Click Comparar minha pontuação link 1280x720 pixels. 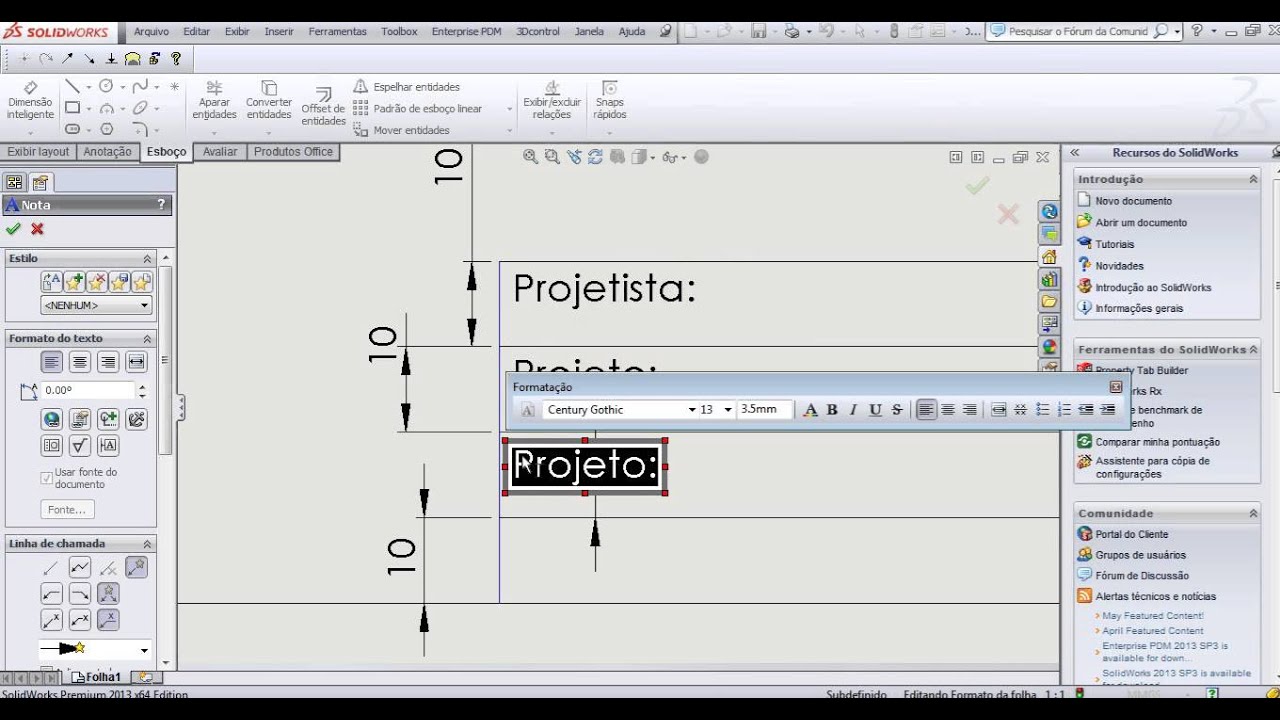pos(1157,442)
